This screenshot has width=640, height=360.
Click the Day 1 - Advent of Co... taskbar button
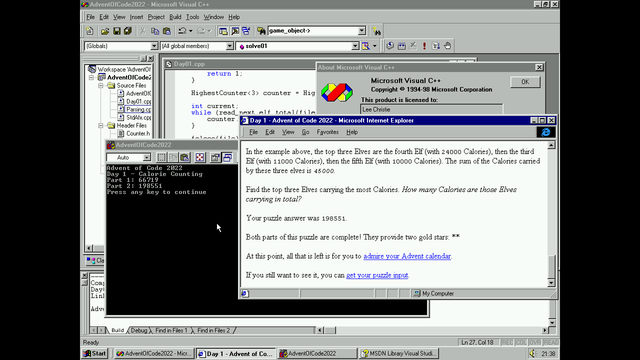click(236, 353)
